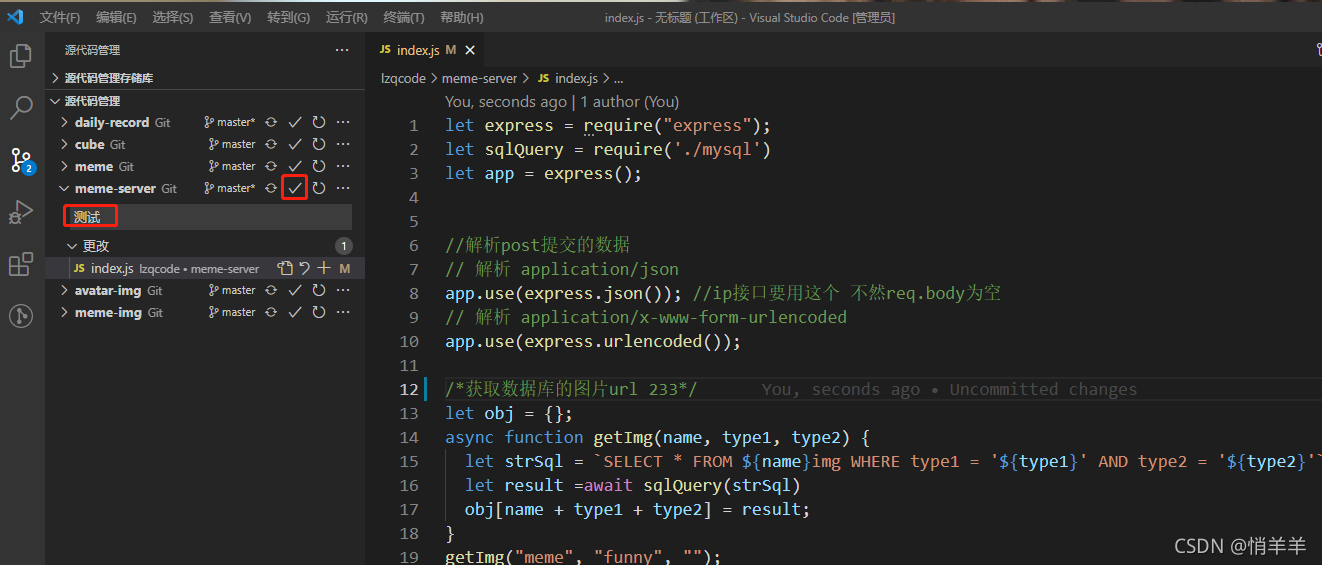The height and width of the screenshot is (565, 1322).
Task: Click the commit message input containing 测试
Action: click(x=209, y=216)
